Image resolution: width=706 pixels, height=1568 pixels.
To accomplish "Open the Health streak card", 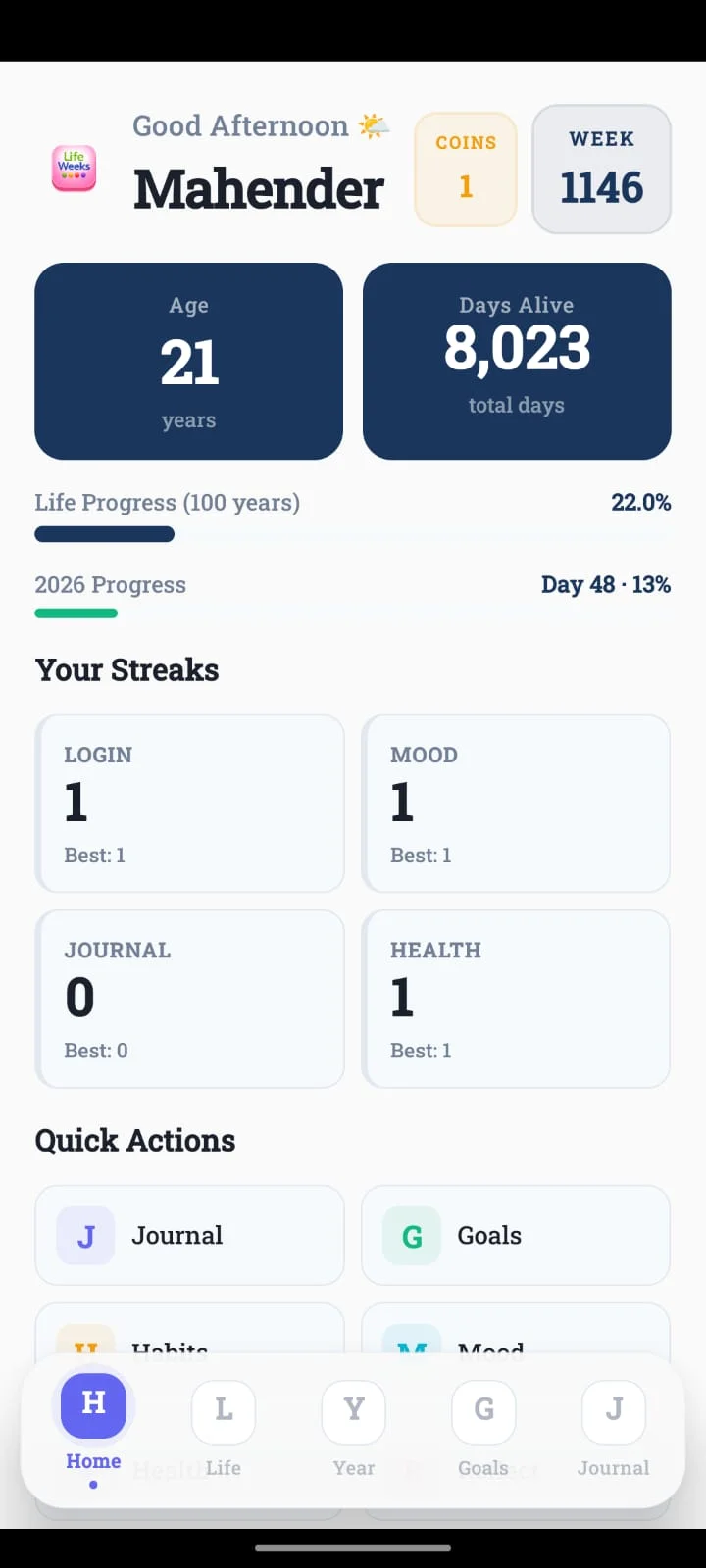I will click(x=516, y=999).
